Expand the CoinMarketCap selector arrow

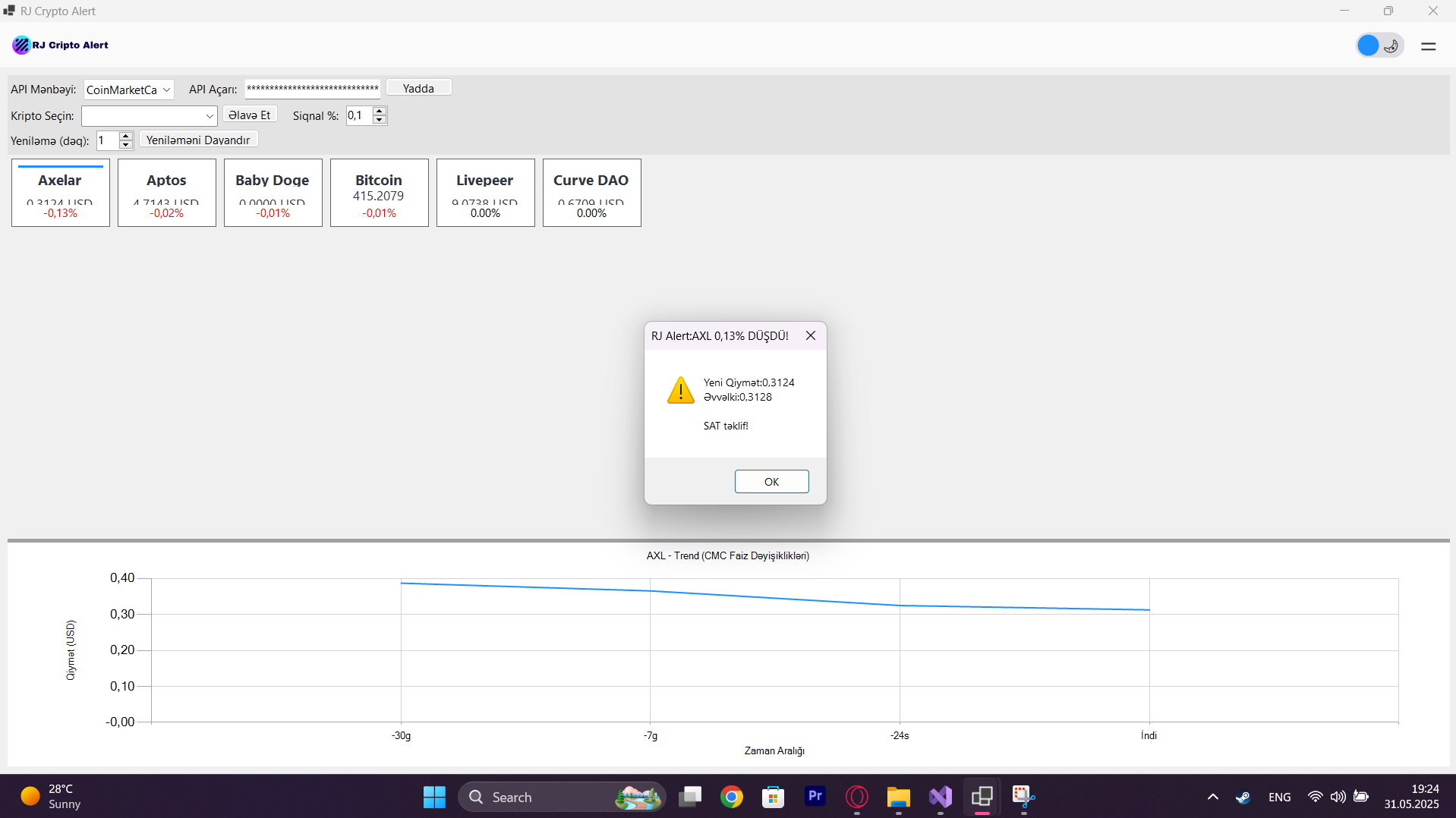coord(166,90)
